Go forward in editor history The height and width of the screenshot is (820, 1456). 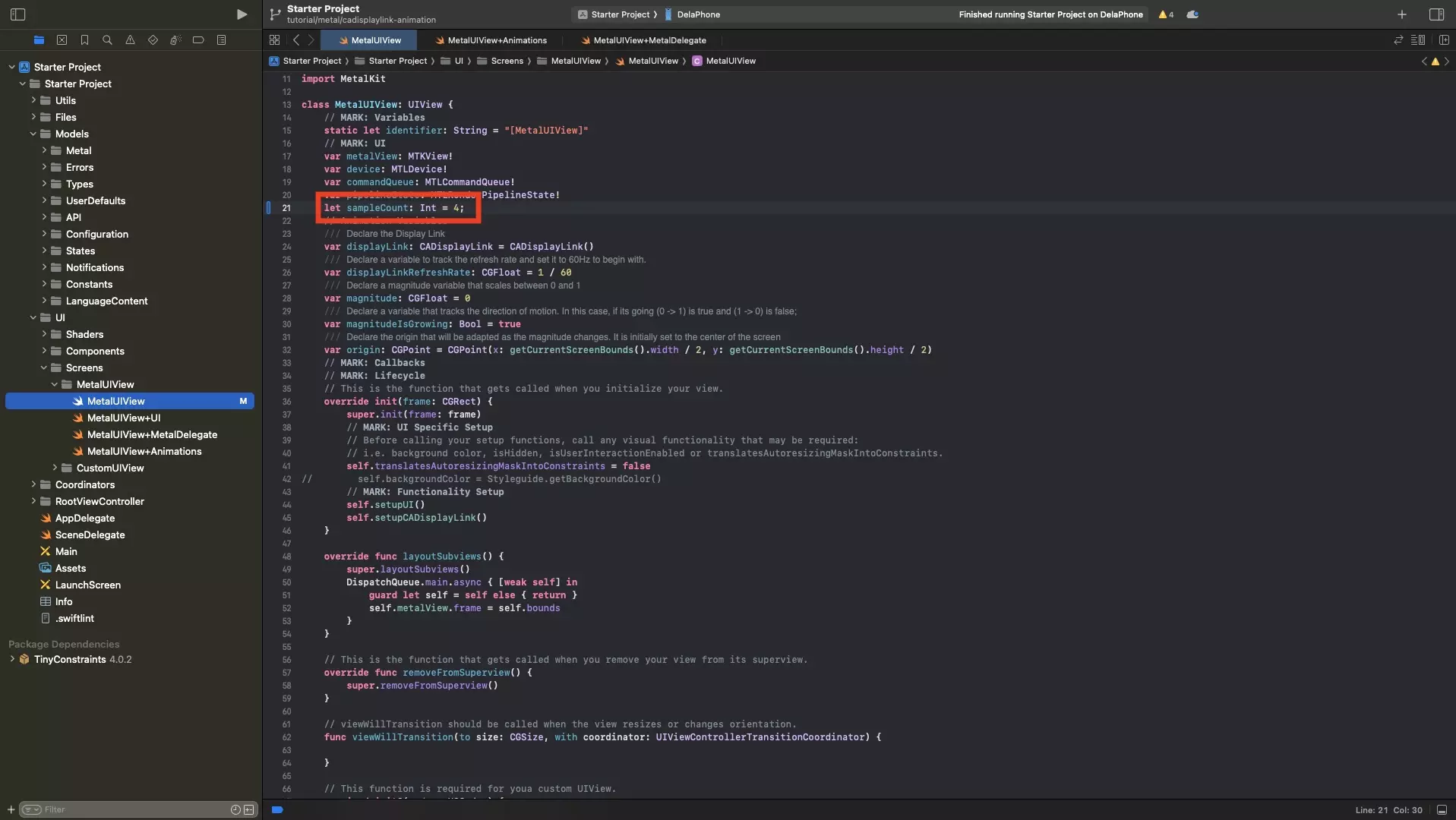(x=311, y=40)
